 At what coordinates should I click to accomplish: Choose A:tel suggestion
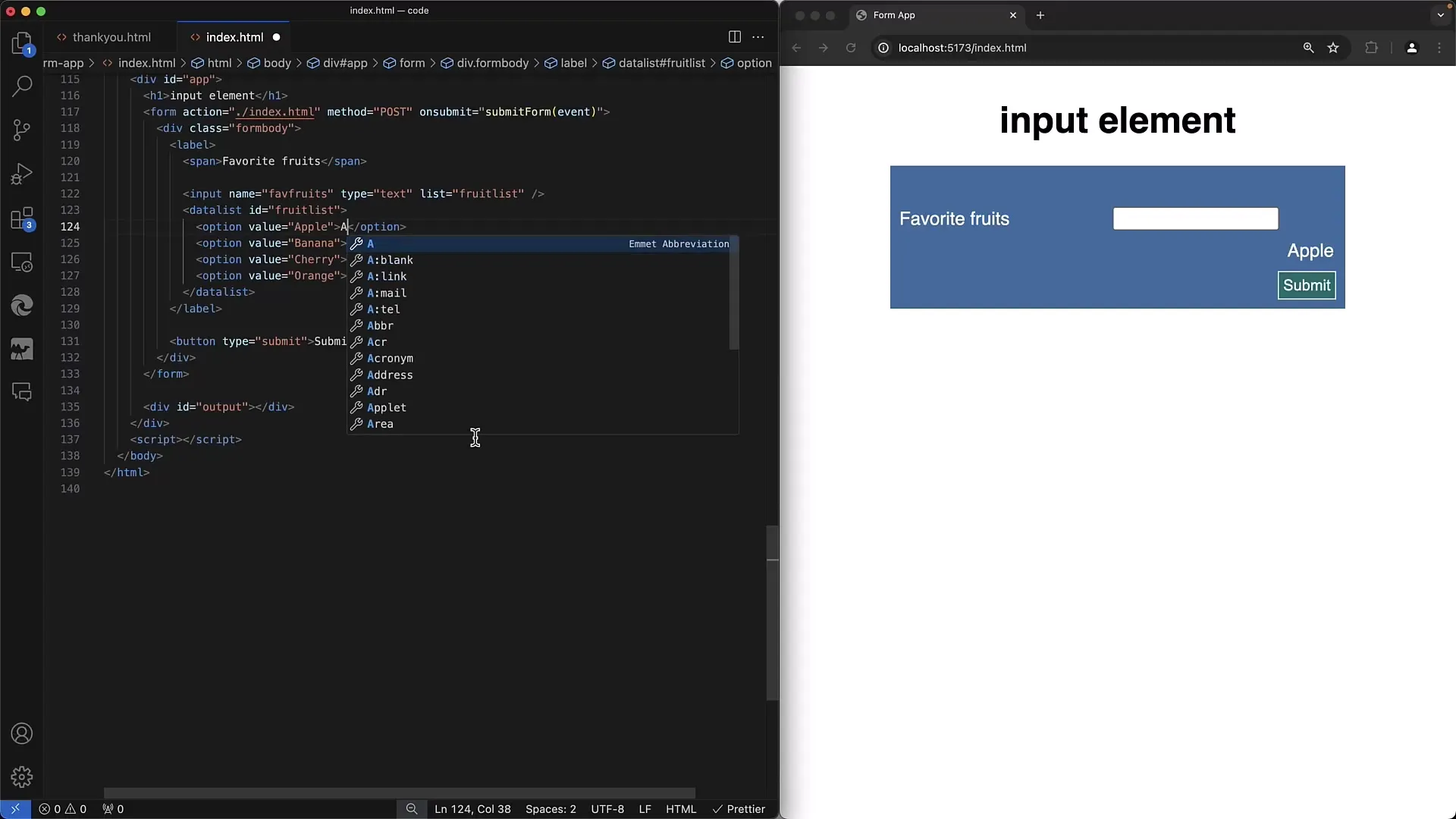coord(538,309)
